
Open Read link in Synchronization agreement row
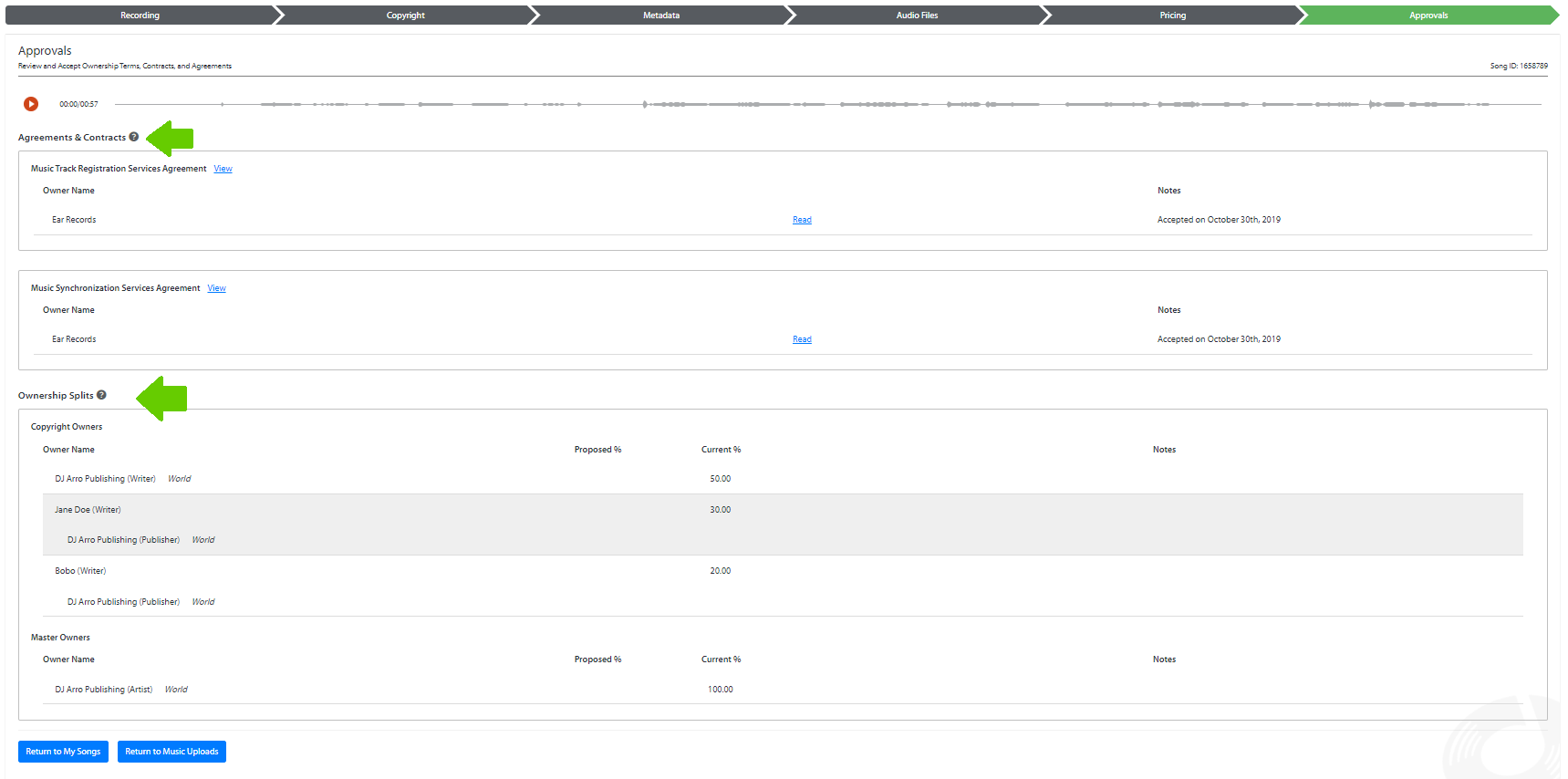pyautogui.click(x=802, y=339)
